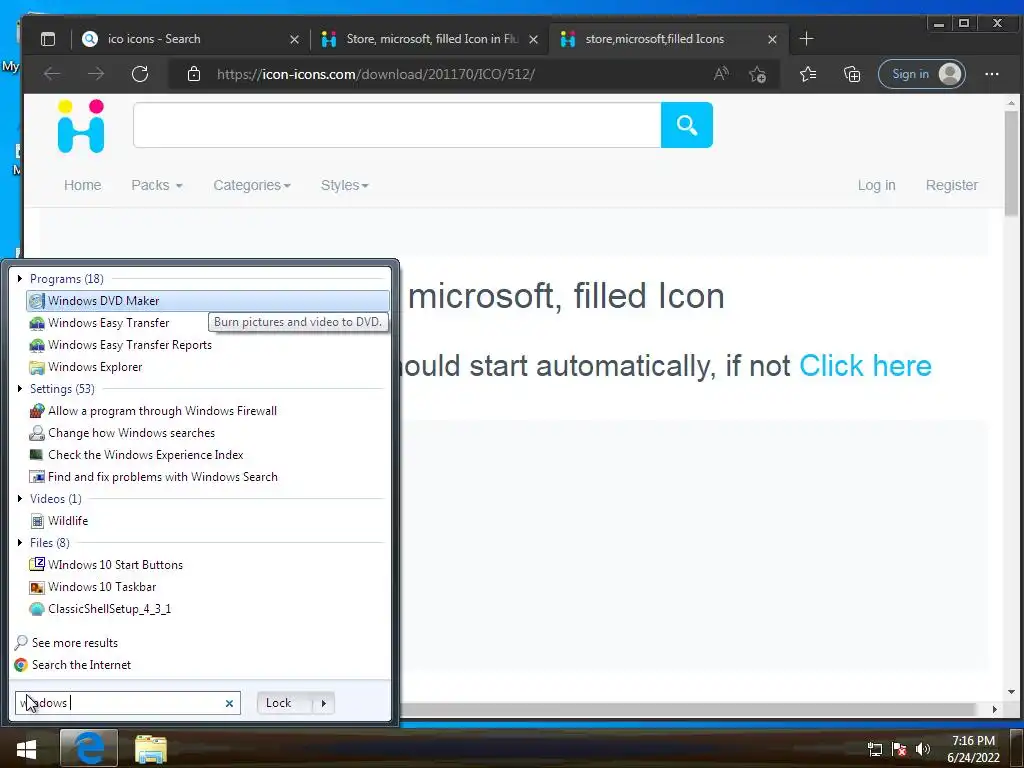Collapse the Settings (53) group

(x=20, y=389)
